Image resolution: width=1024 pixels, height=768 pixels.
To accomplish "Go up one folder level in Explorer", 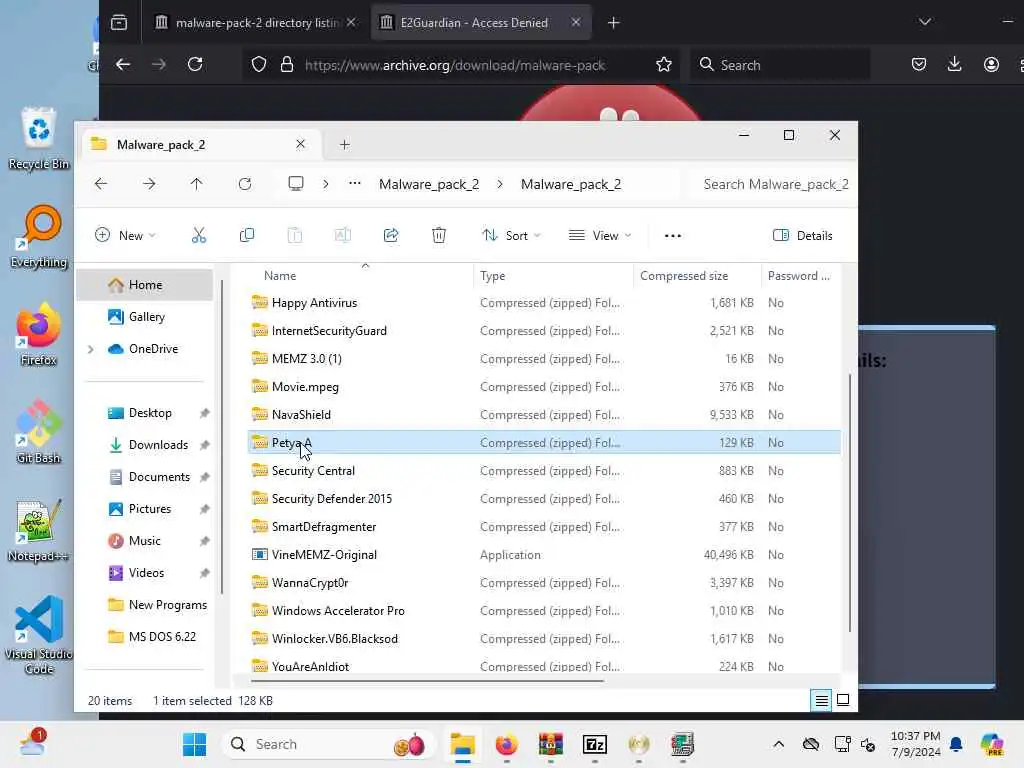I will 197,184.
